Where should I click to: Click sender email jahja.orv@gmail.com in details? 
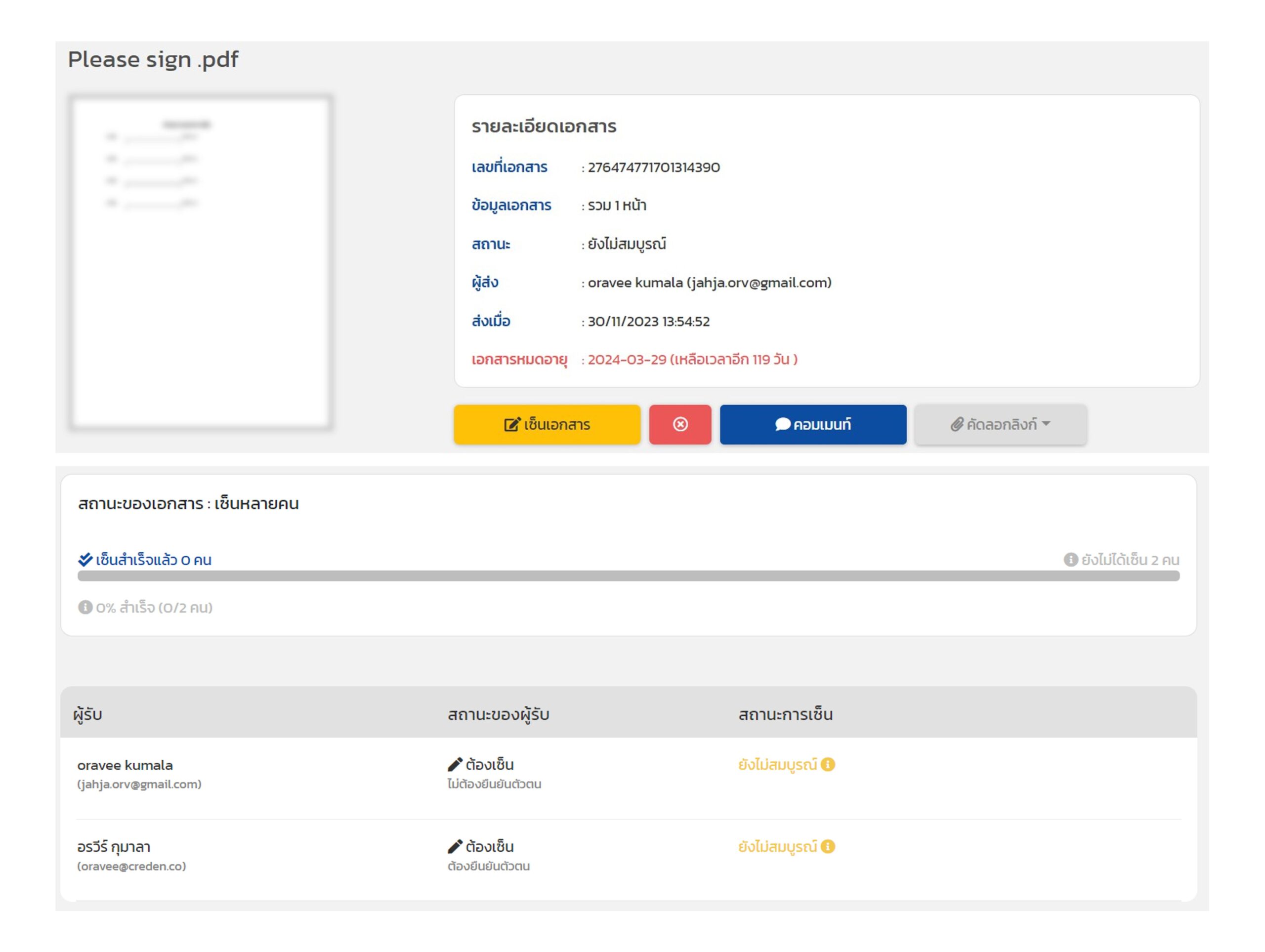click(759, 283)
